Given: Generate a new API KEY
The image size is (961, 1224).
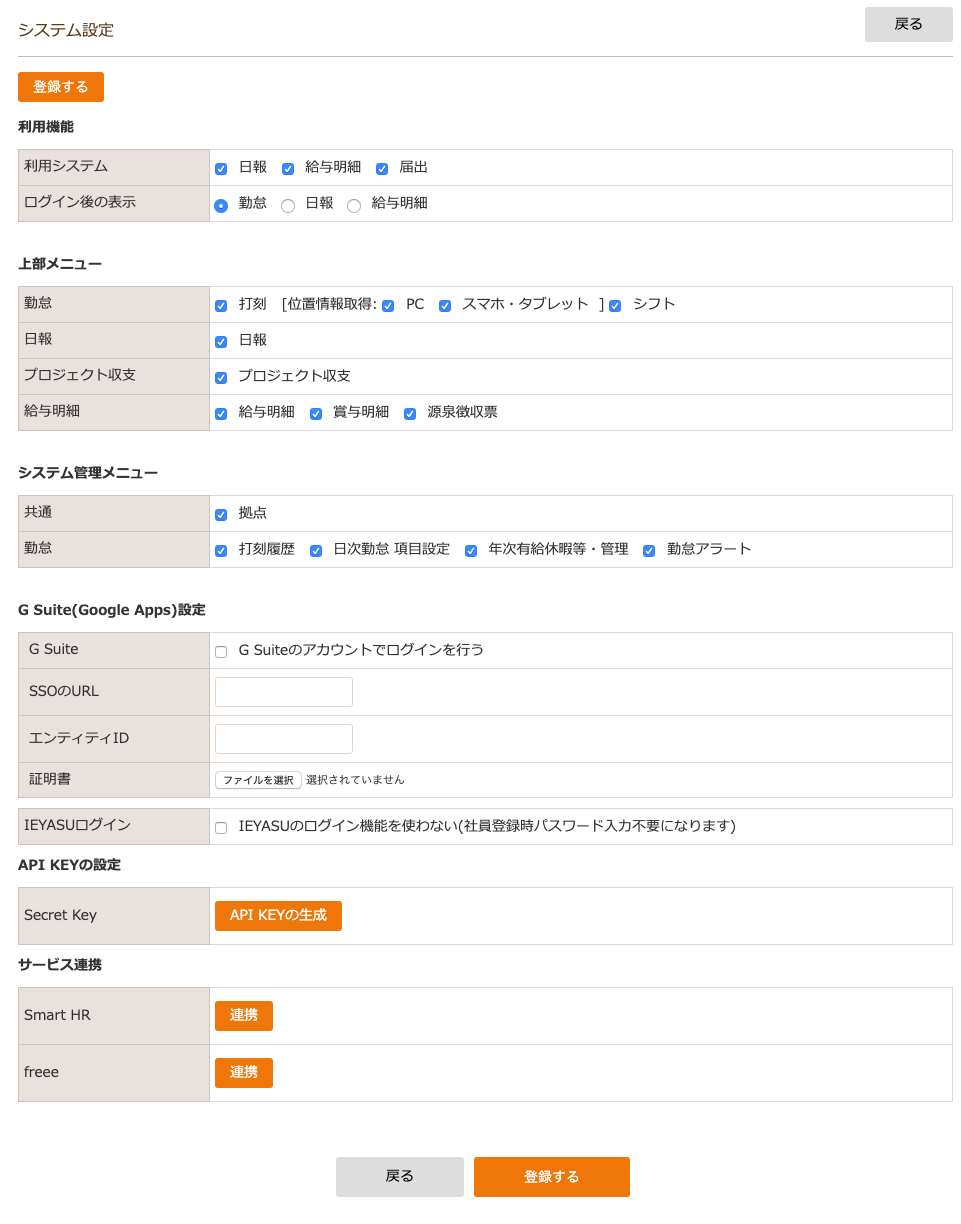Looking at the screenshot, I should click(x=278, y=915).
